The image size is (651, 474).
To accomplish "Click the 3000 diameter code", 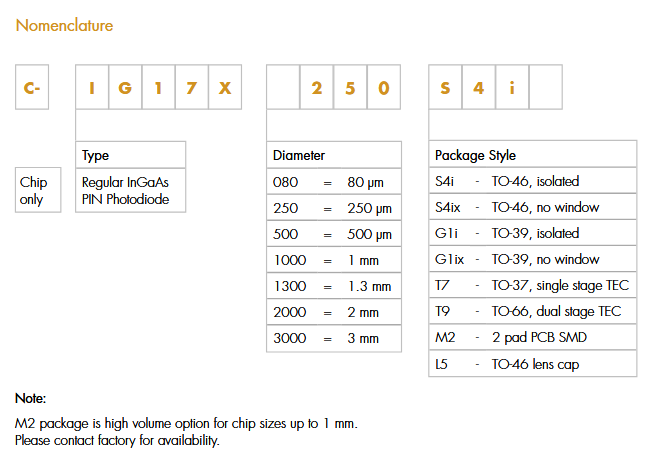I will point(288,338).
